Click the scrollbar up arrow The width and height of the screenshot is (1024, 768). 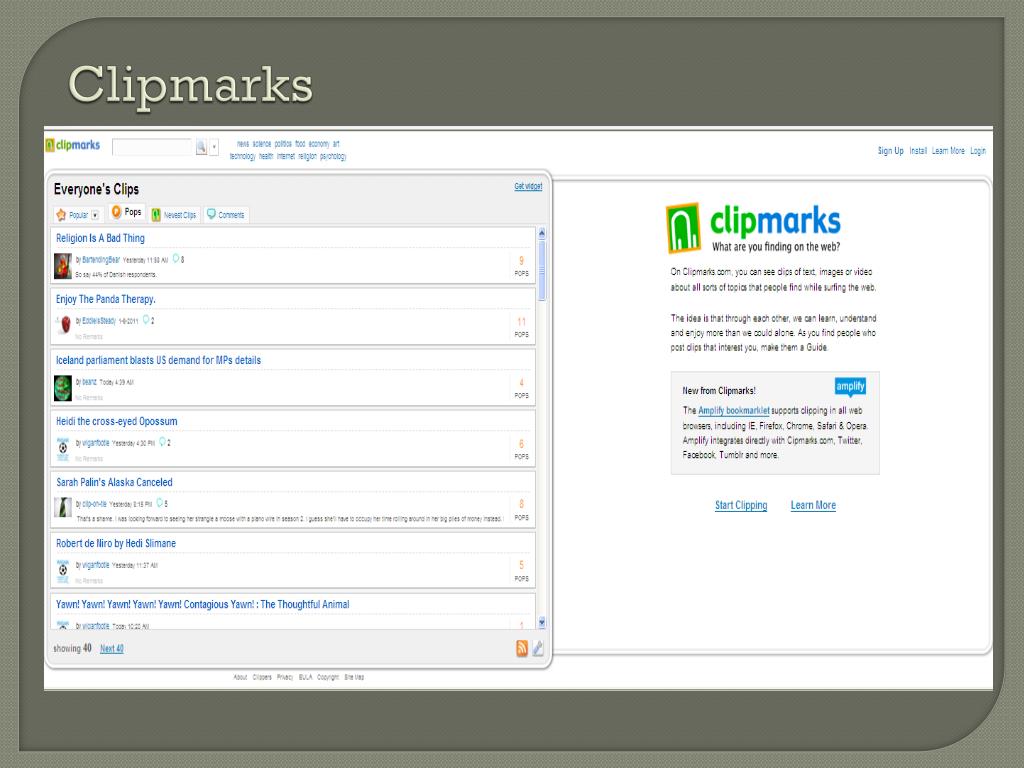pos(541,233)
